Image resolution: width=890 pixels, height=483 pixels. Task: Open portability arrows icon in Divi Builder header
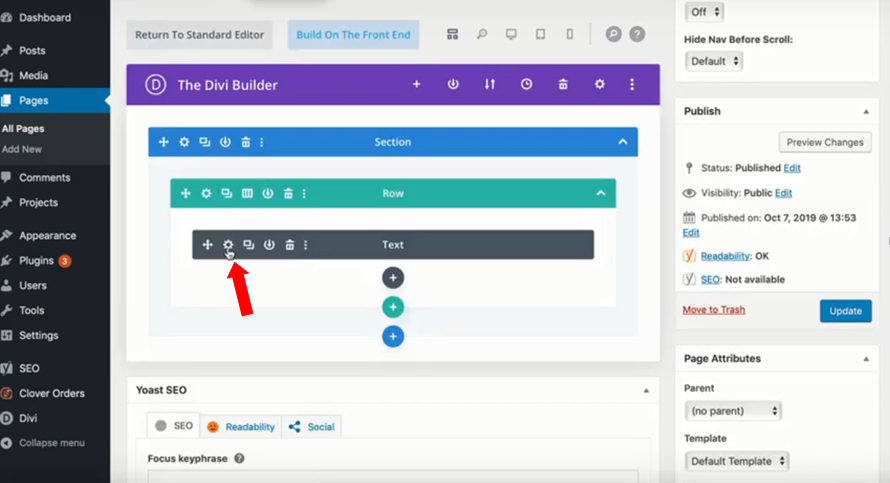[x=490, y=85]
